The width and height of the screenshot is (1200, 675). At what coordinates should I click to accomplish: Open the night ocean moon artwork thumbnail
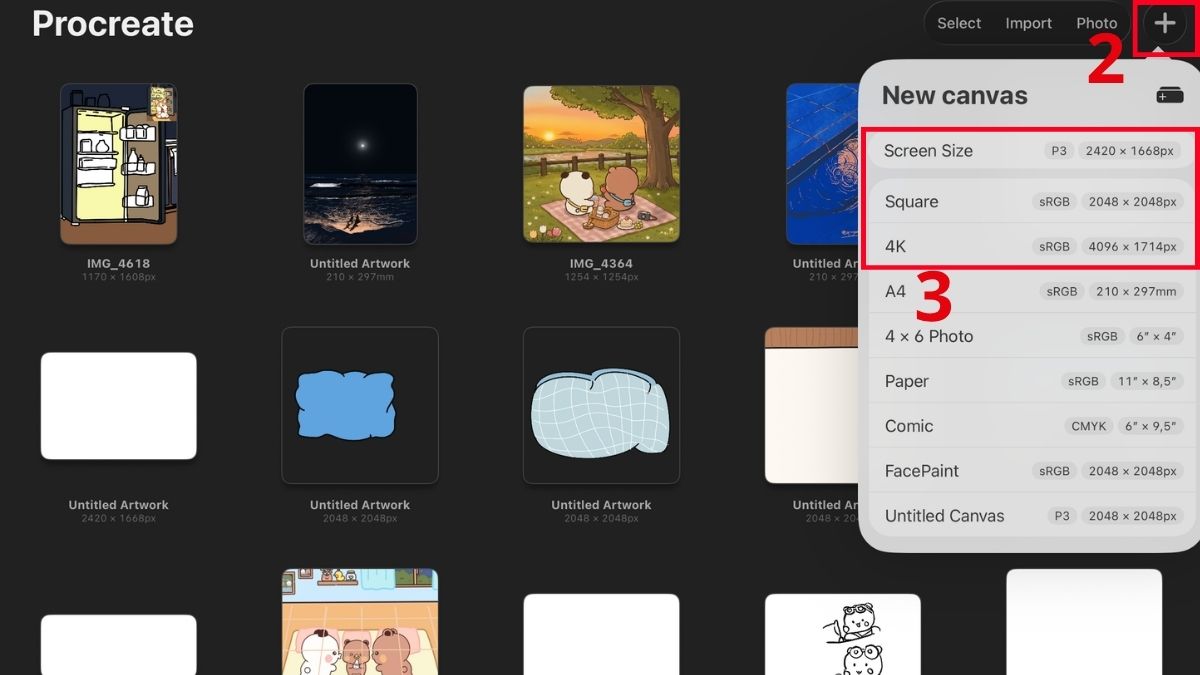coord(360,164)
